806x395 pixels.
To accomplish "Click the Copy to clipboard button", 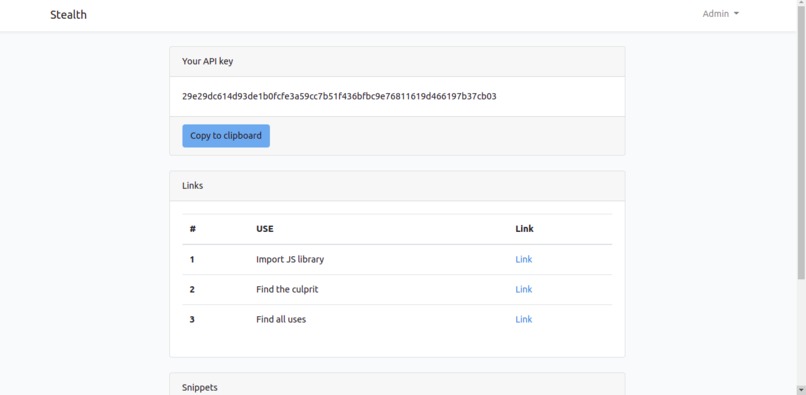I will coord(226,136).
